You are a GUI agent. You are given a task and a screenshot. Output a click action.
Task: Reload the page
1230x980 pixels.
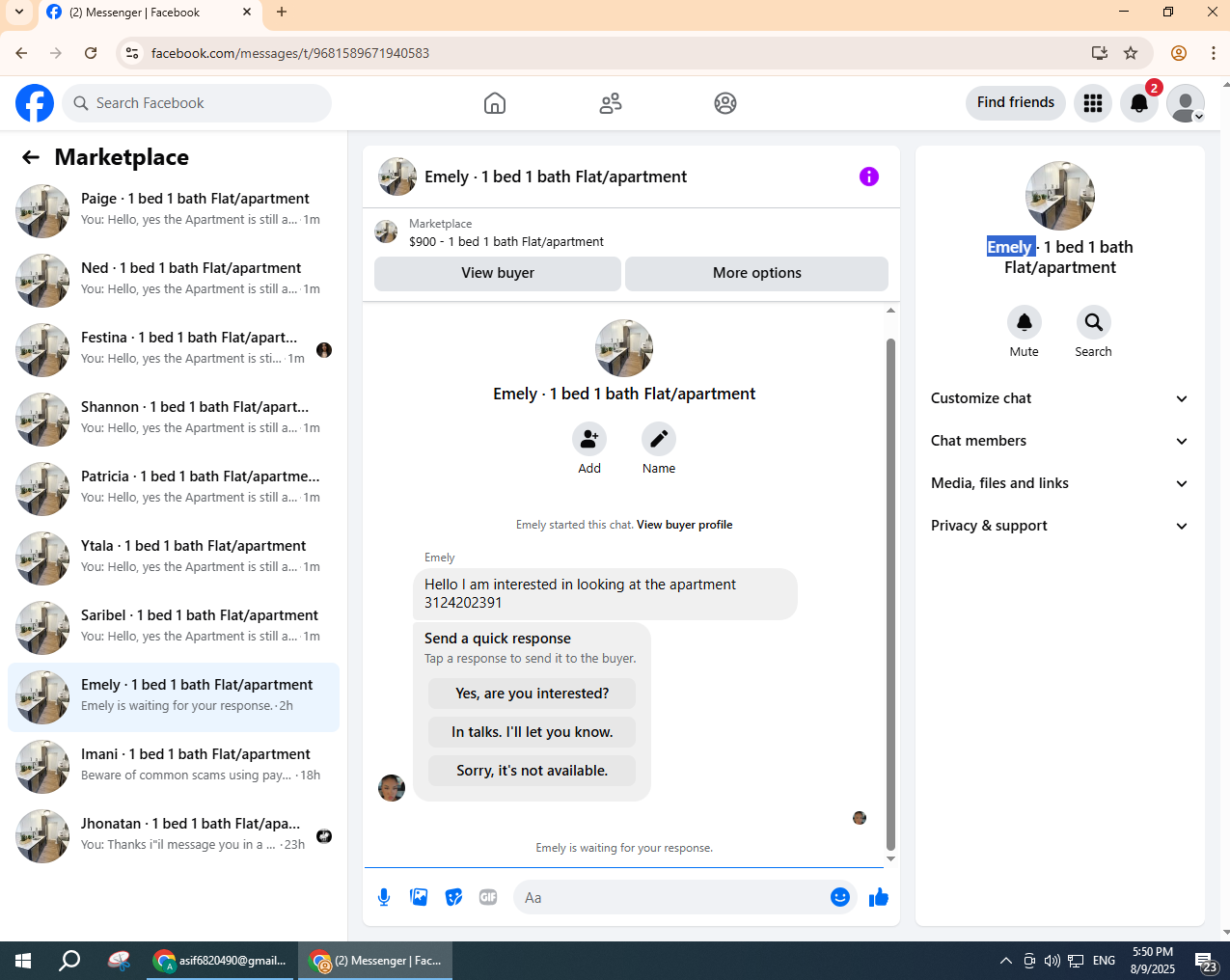[91, 53]
